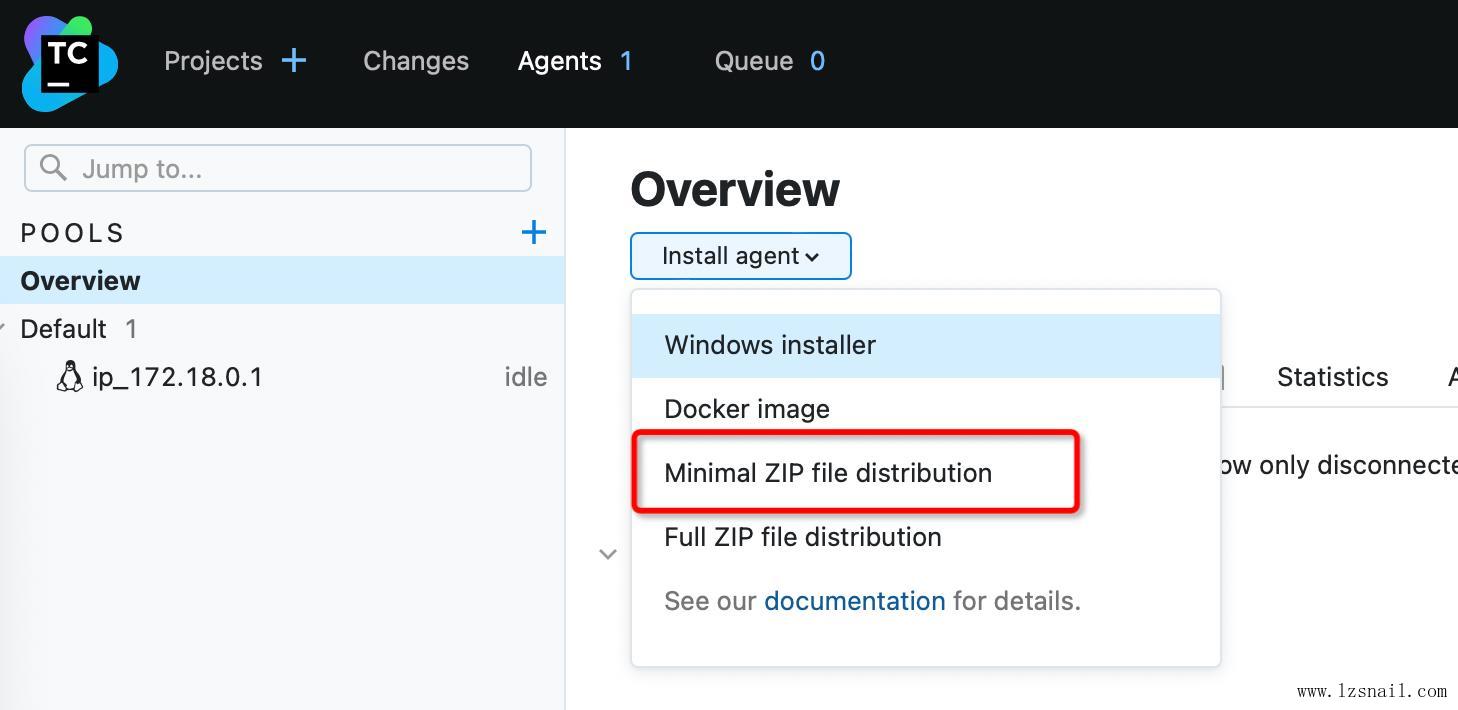This screenshot has width=1458, height=710.
Task: Go to the Agents page
Action: coord(560,61)
